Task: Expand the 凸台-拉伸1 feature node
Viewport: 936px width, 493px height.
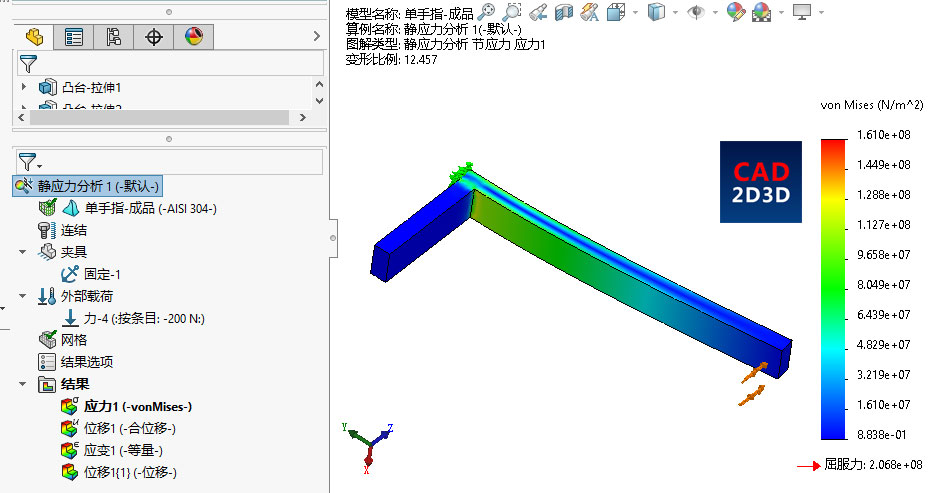Action: (24, 87)
